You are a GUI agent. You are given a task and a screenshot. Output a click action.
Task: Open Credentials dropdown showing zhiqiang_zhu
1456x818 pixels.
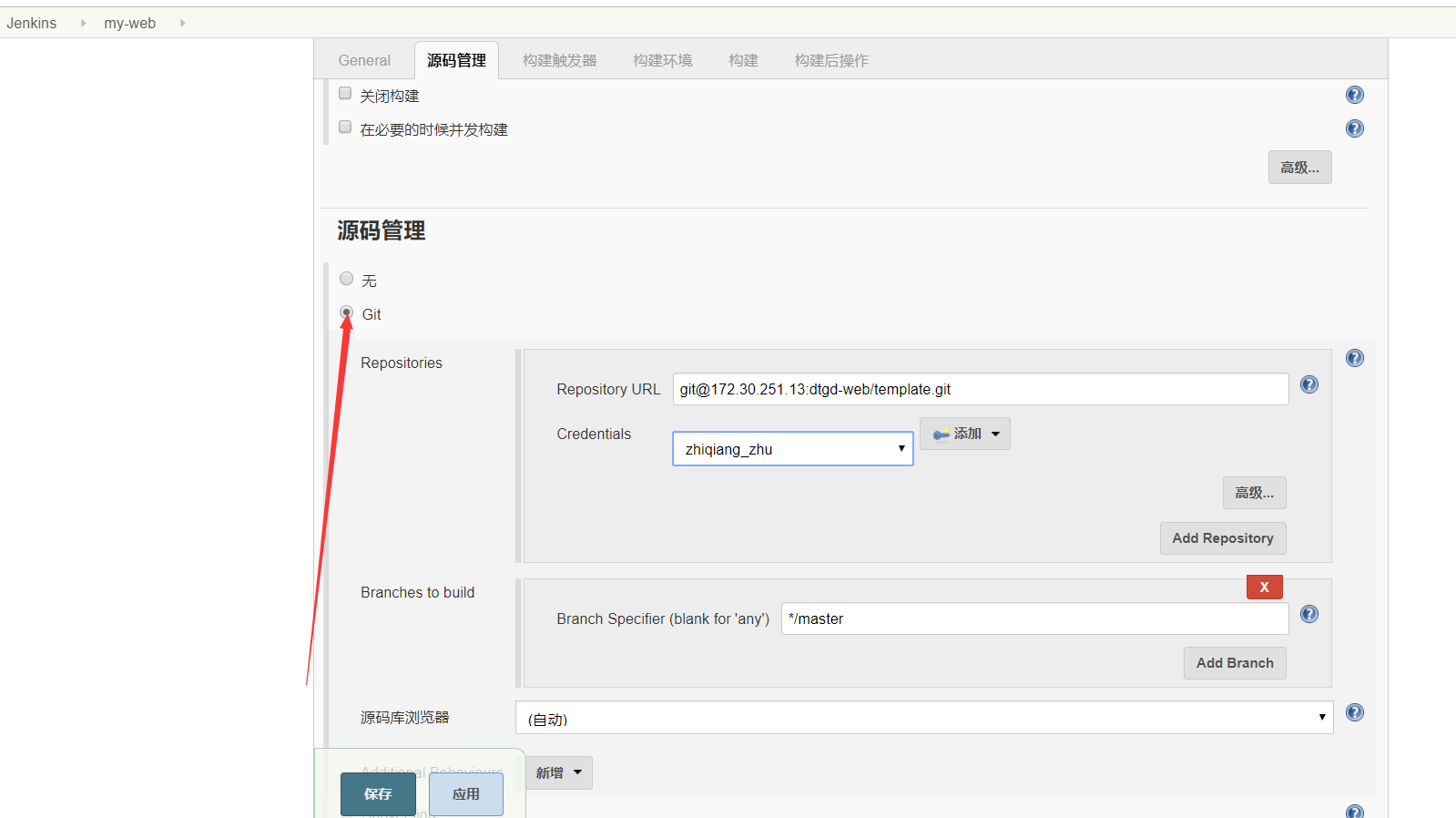pos(793,449)
